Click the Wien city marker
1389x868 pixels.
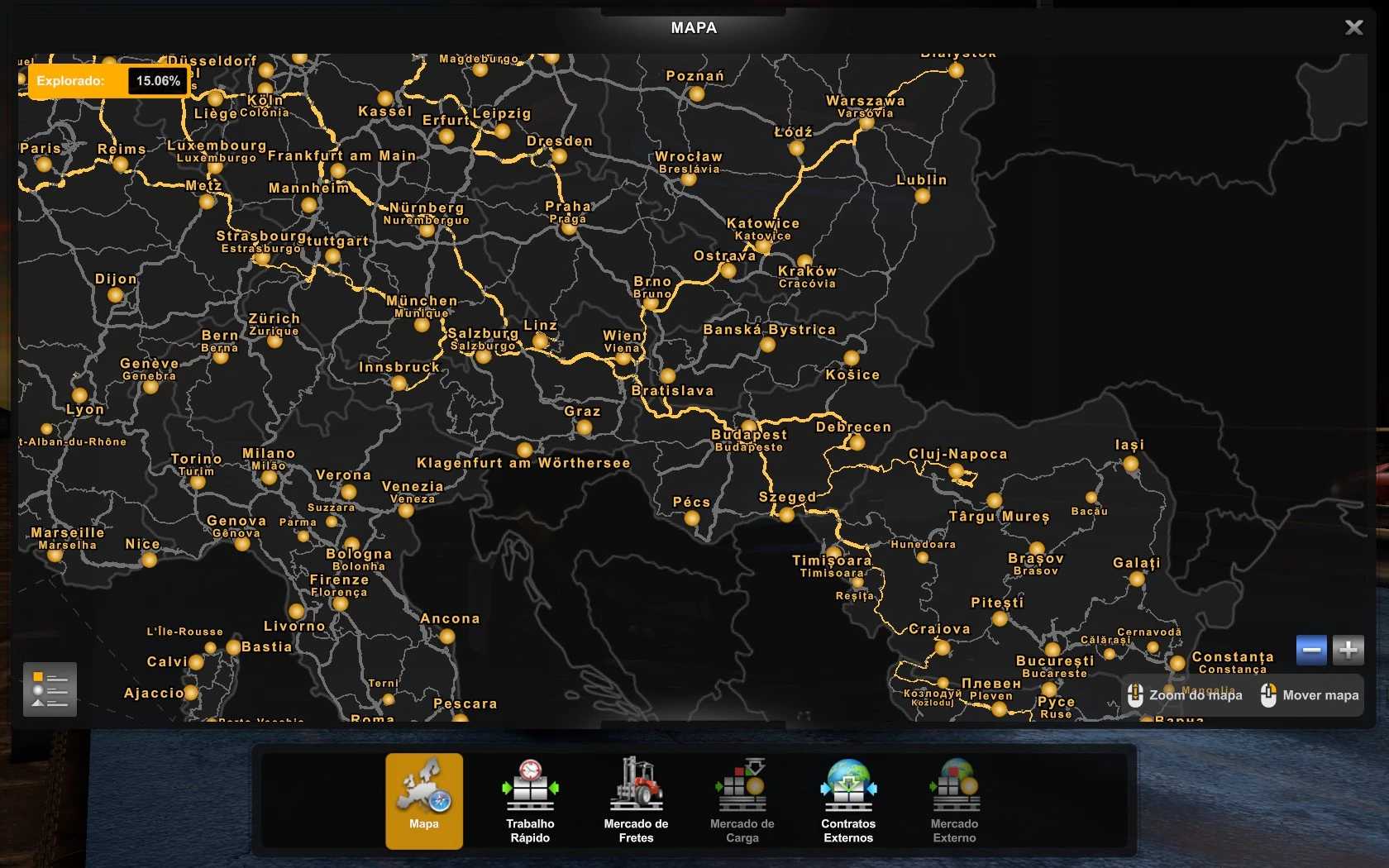624,358
